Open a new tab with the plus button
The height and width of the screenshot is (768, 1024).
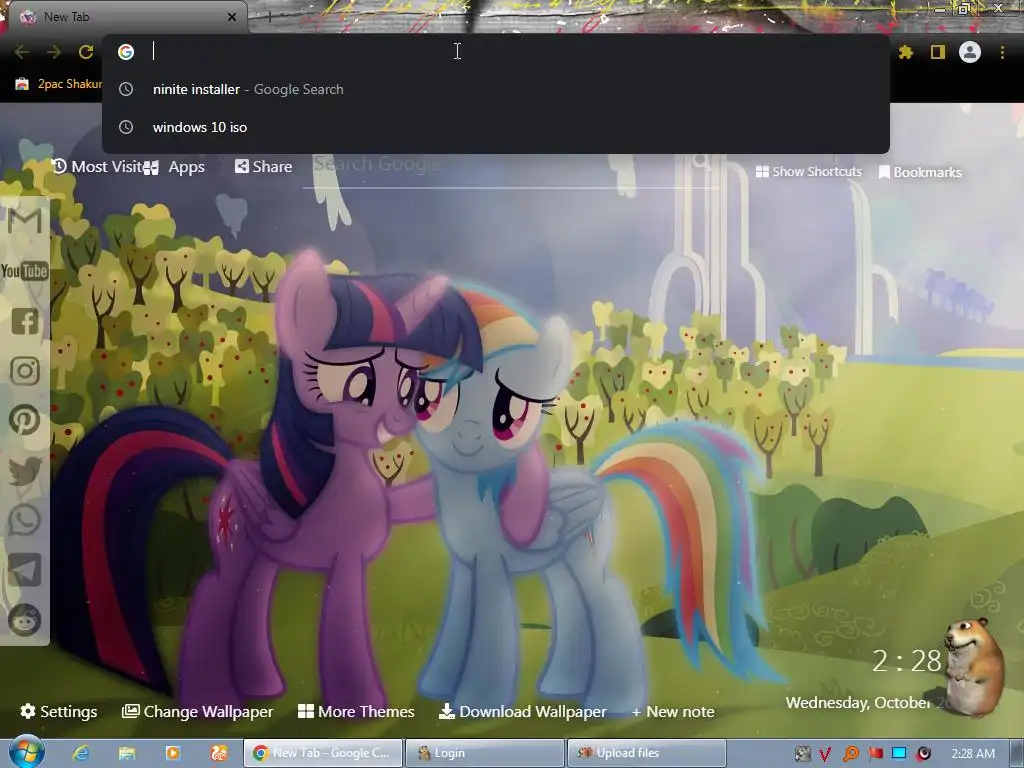coord(269,17)
